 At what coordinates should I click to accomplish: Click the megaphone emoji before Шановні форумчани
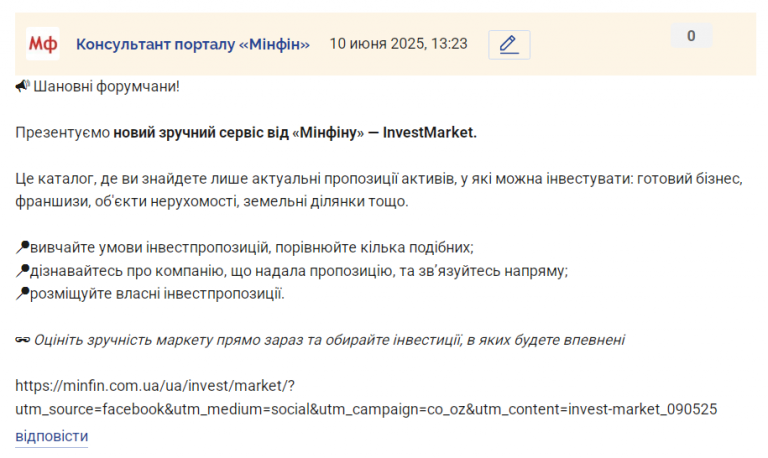tap(23, 86)
